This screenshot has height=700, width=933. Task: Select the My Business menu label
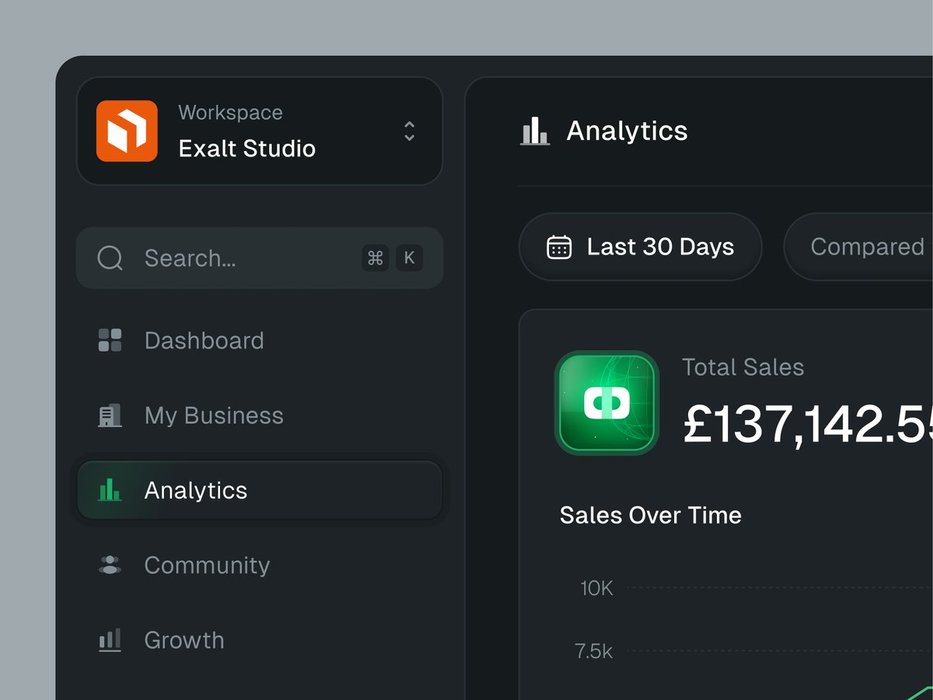click(214, 415)
